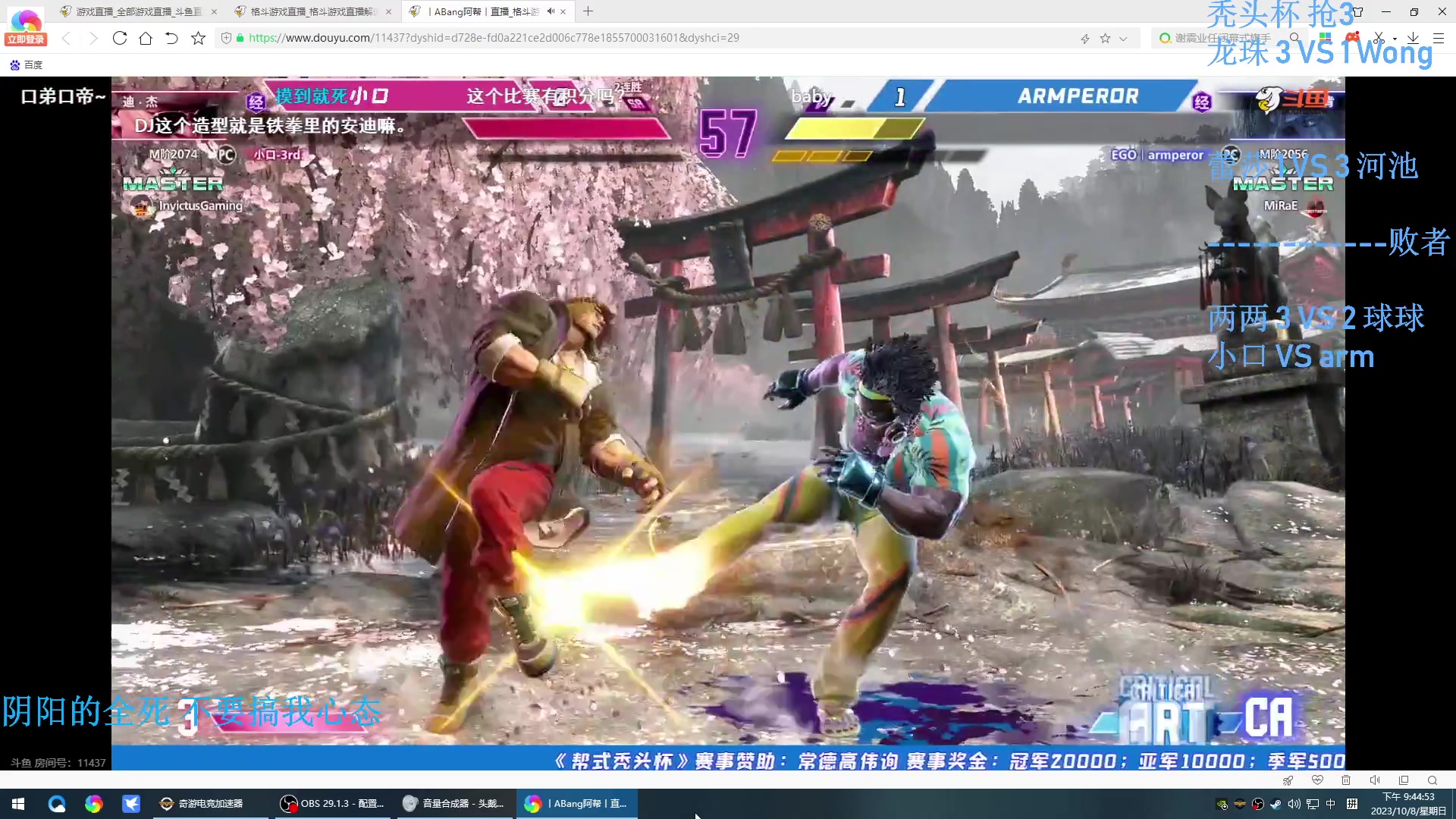
Task: Click the search magnifier icon
Action: coord(1295,38)
